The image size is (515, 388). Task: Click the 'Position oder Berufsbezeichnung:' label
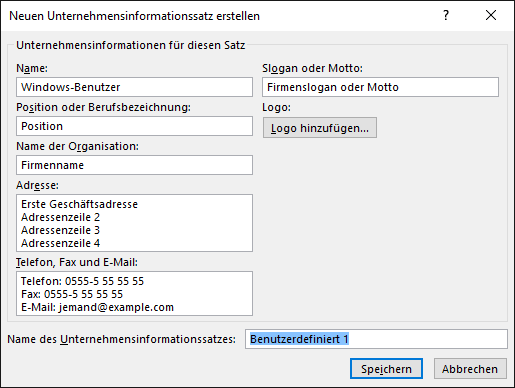coord(103,107)
